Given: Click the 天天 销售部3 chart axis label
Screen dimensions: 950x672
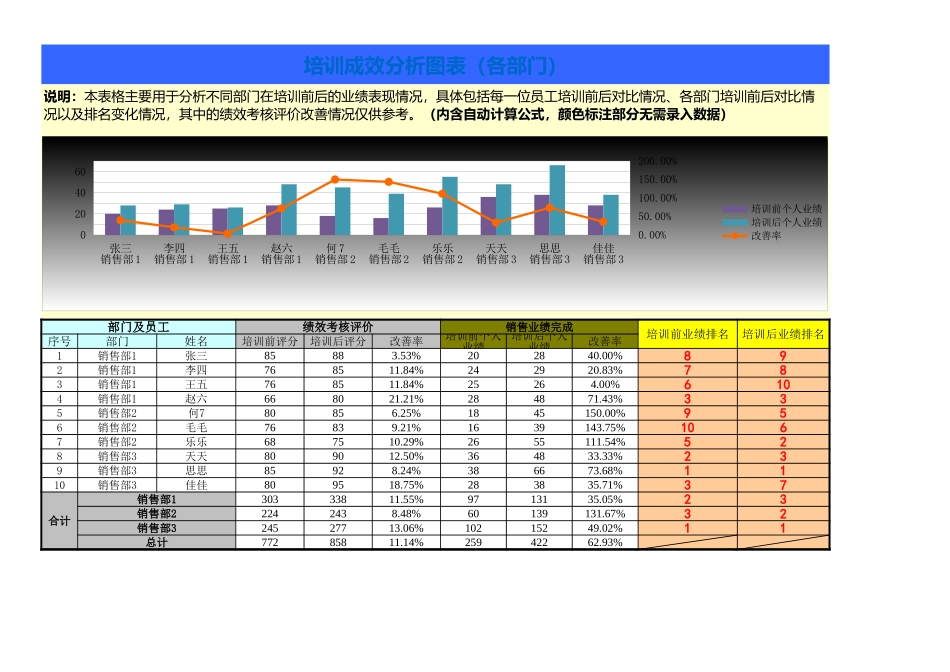Looking at the screenshot, I should [496, 254].
